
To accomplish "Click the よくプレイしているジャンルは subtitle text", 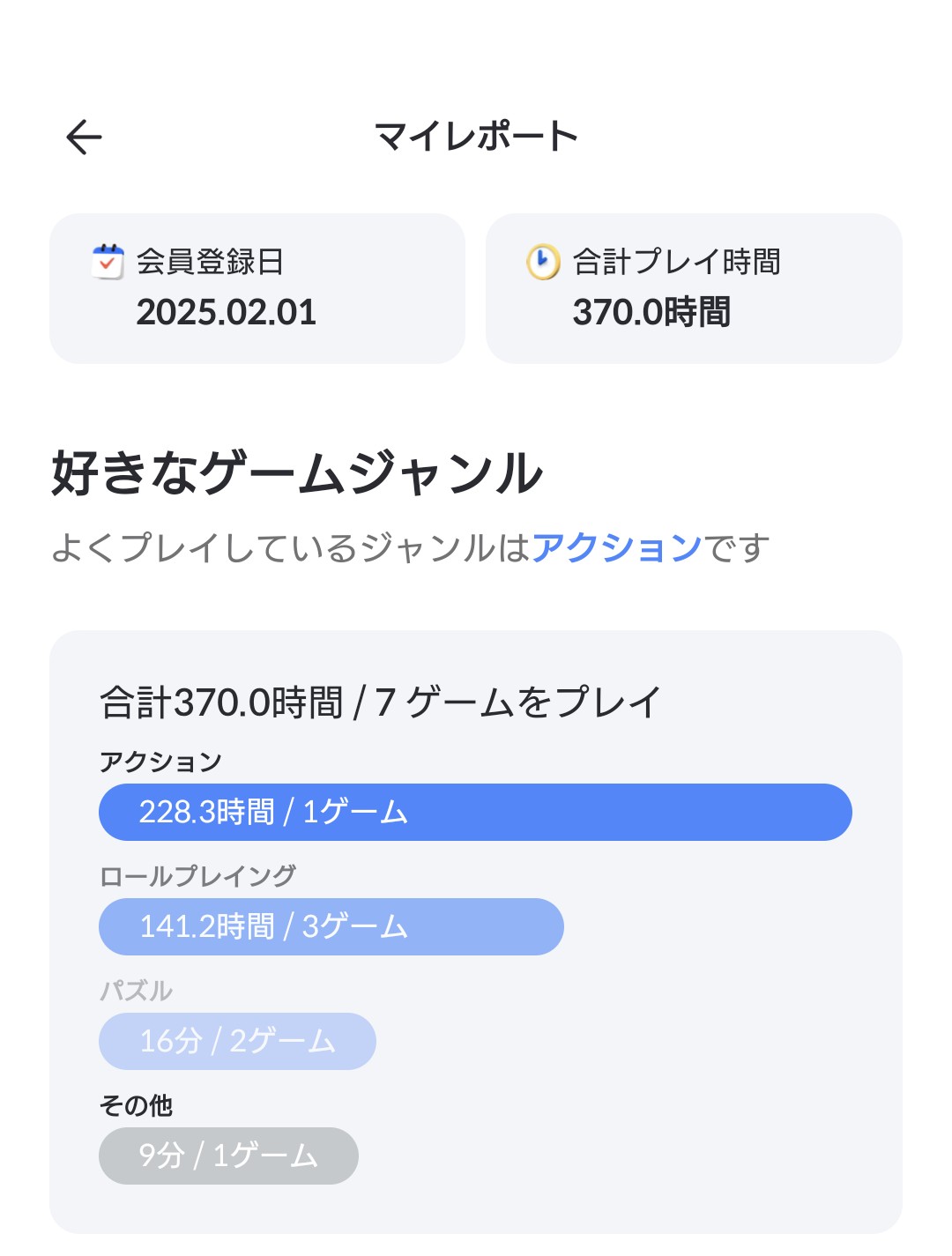I will (291, 547).
